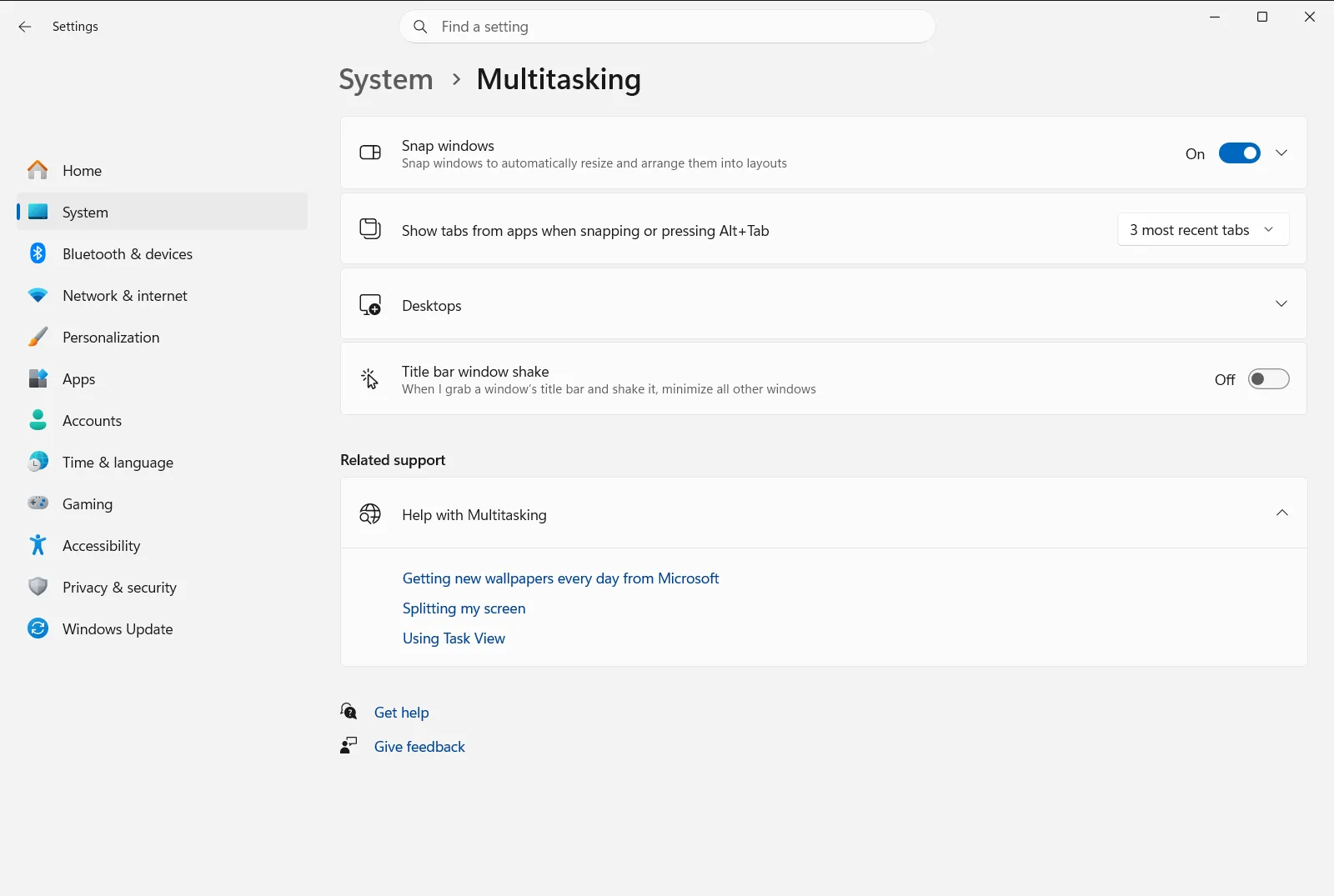Enable the Title bar window shake toggle
Image resolution: width=1334 pixels, height=896 pixels.
click(1268, 379)
